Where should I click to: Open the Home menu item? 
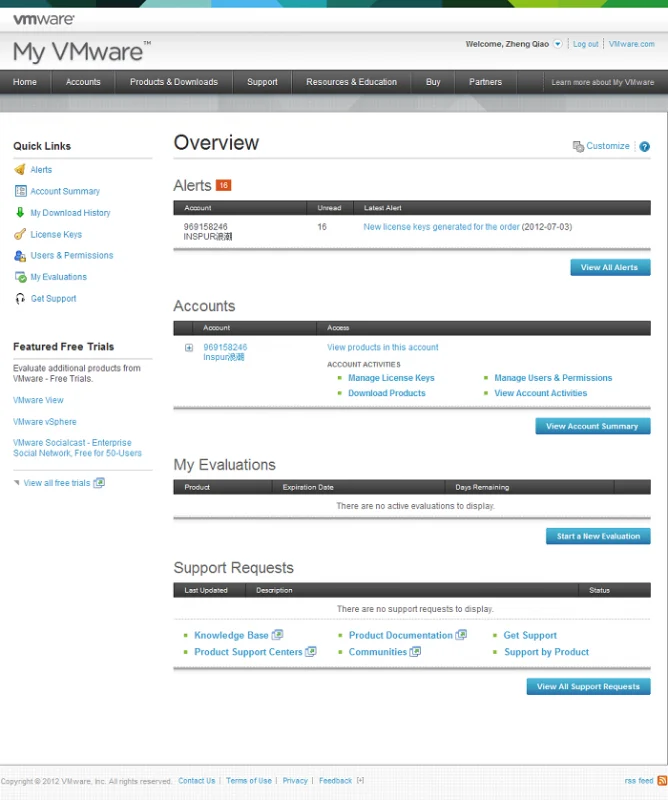pos(24,82)
